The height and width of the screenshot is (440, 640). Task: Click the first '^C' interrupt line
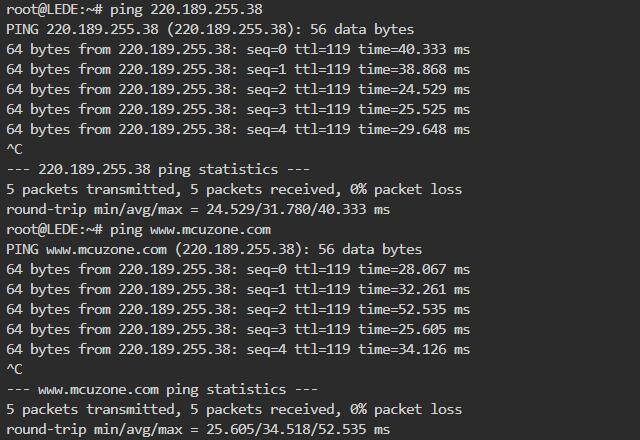[x=14, y=149]
